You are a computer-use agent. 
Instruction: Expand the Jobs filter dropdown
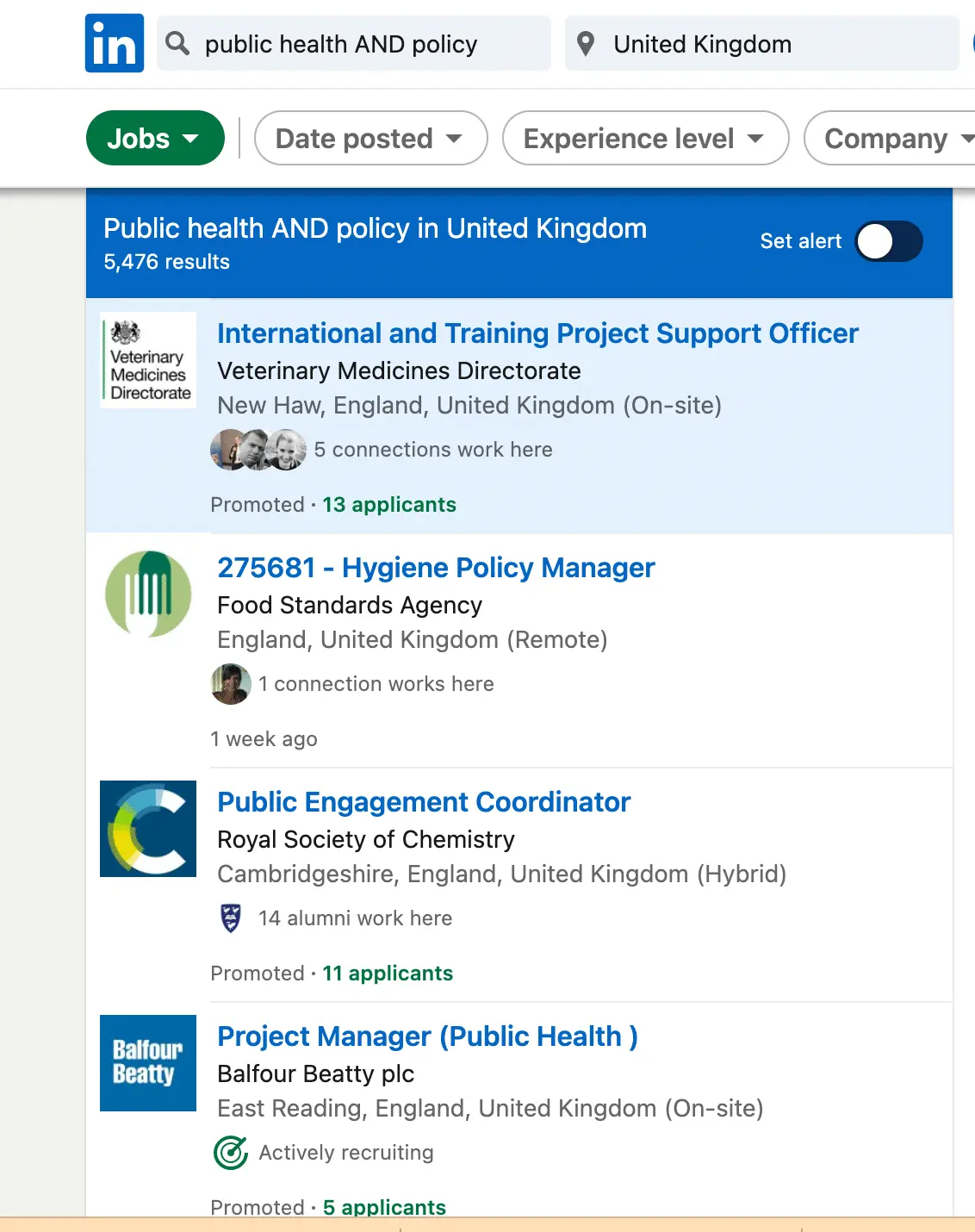(155, 138)
